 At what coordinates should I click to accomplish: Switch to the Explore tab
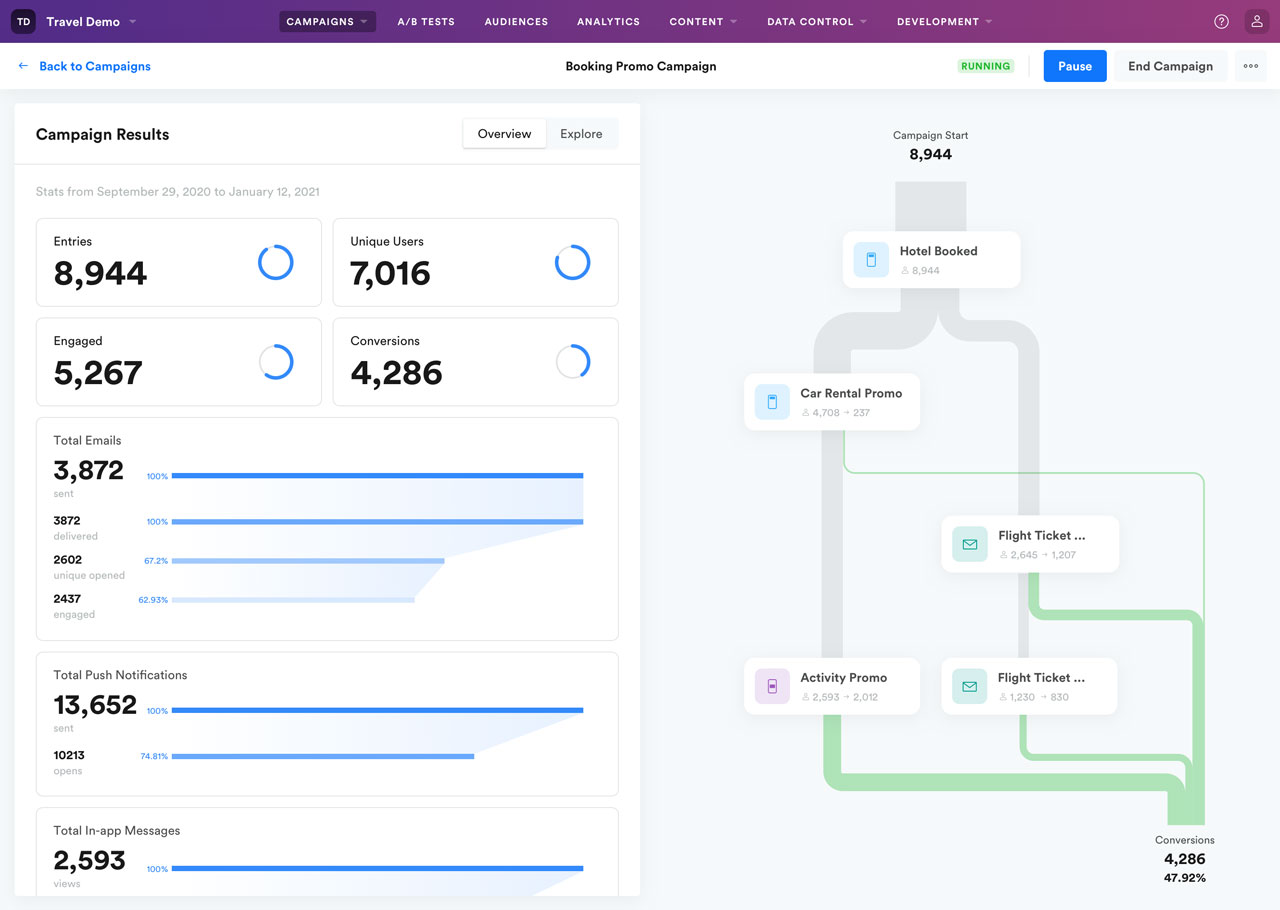(581, 134)
